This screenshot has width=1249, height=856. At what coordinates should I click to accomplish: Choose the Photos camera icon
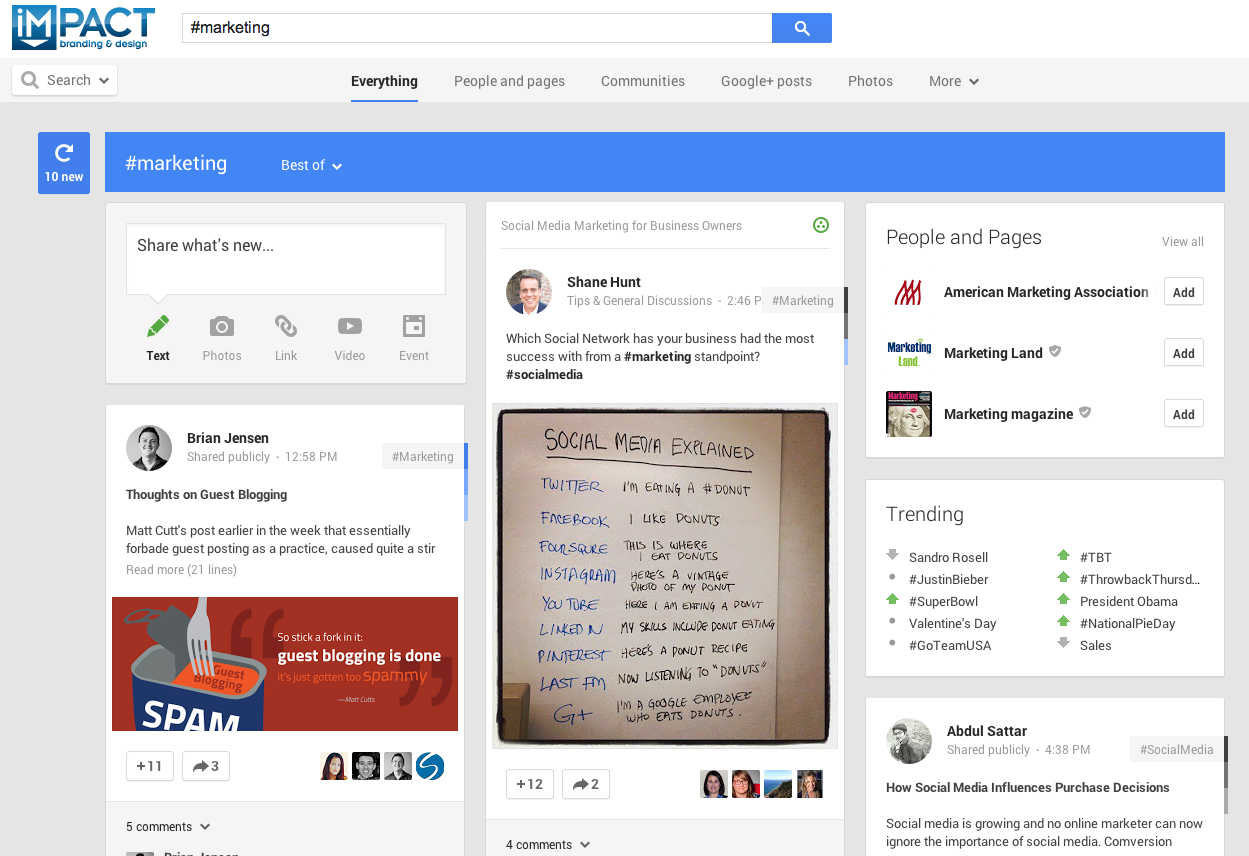222,326
